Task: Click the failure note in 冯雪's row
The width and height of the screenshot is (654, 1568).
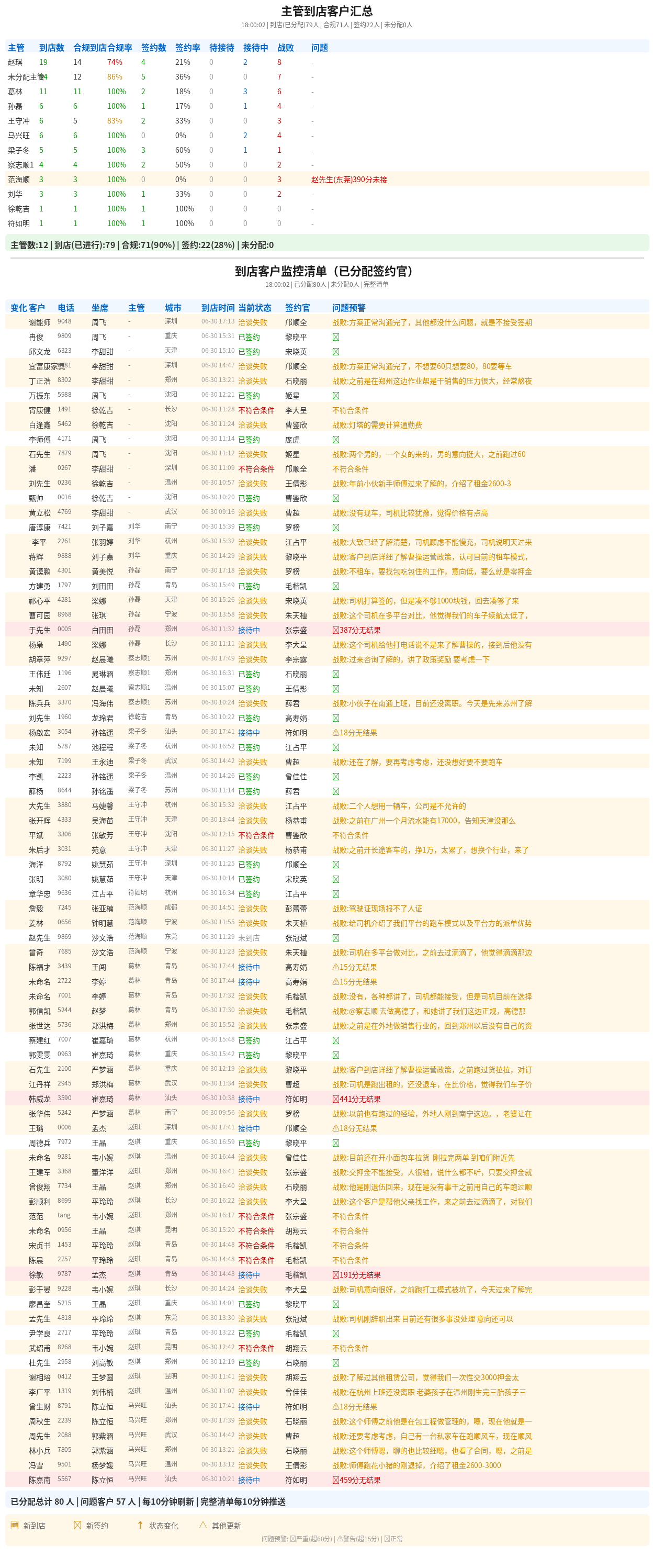Action: click(416, 1466)
